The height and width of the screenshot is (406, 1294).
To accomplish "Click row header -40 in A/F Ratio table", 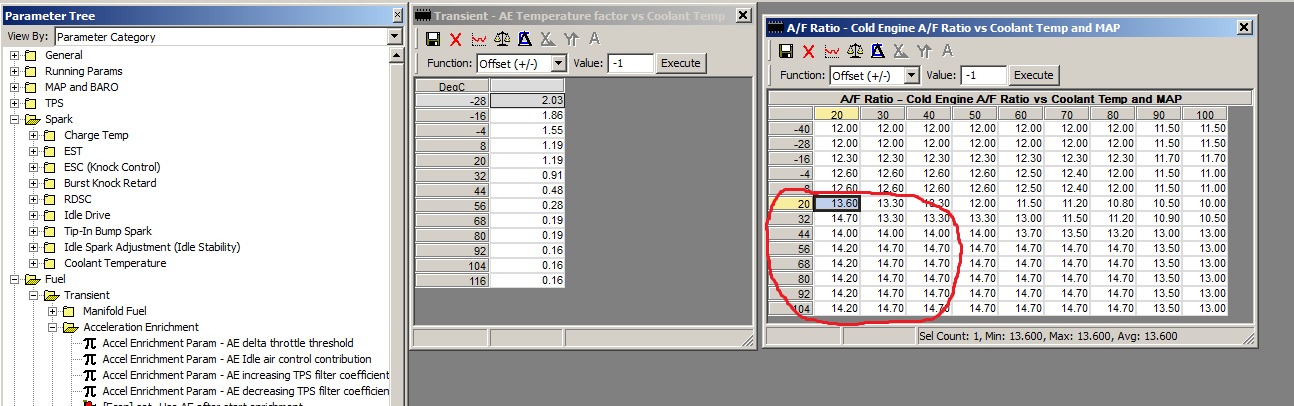I will [791, 129].
